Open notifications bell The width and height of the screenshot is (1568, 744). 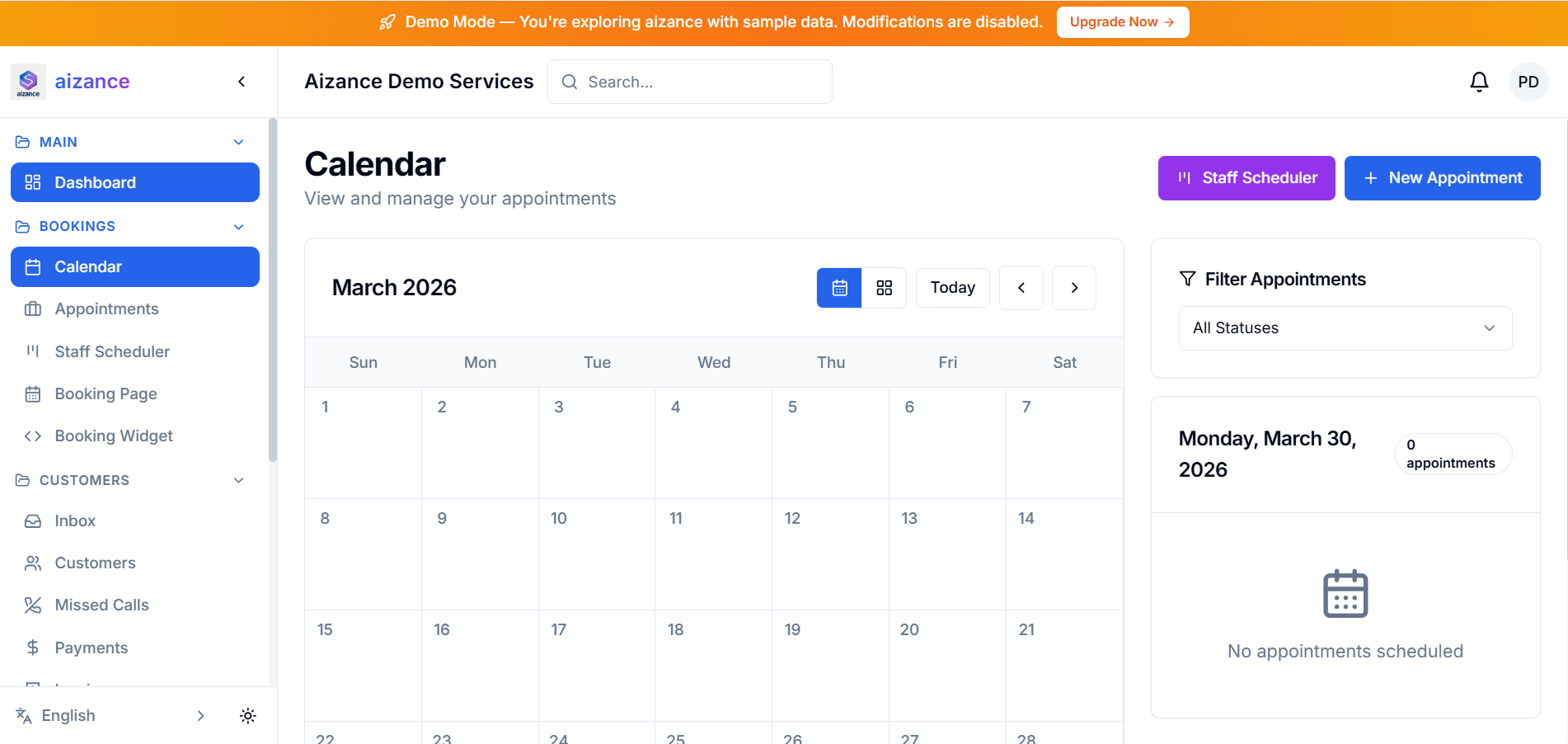[1479, 82]
